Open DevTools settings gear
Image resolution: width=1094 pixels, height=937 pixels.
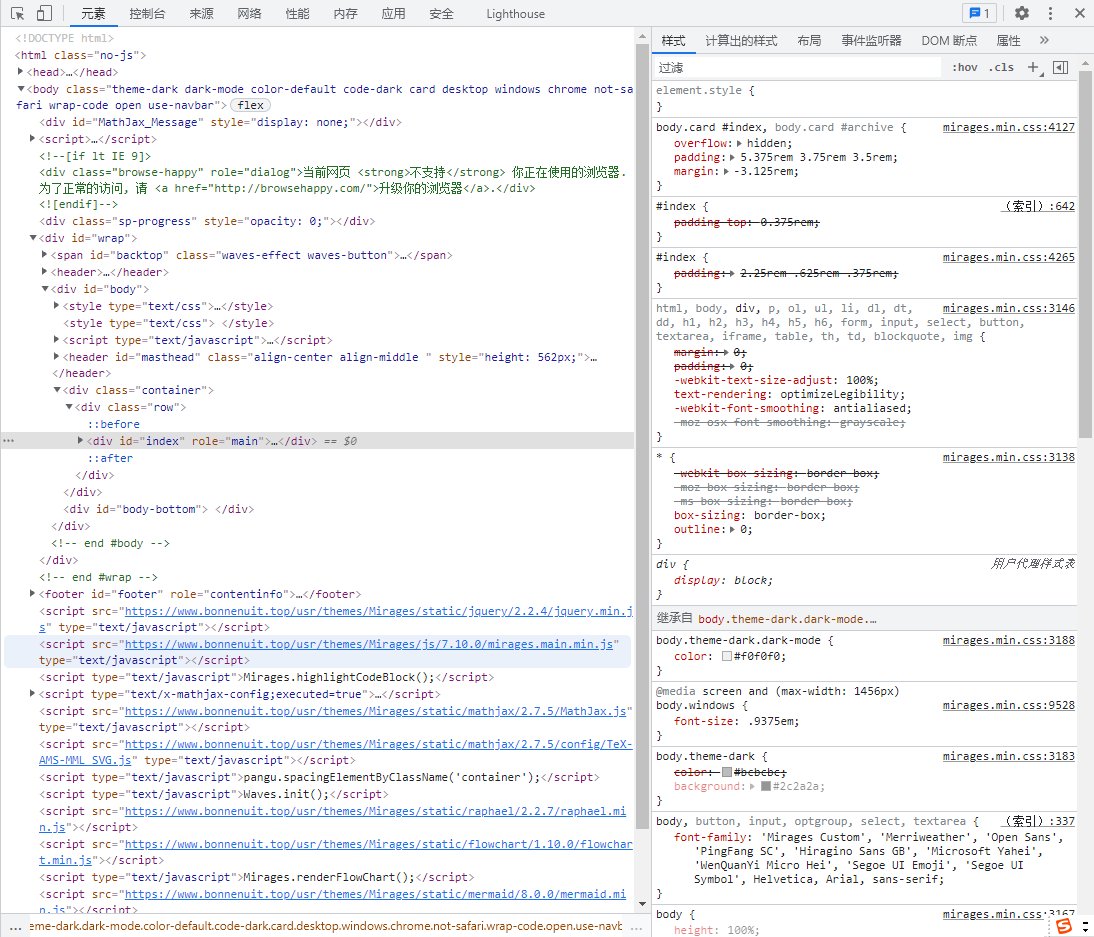tap(1021, 13)
